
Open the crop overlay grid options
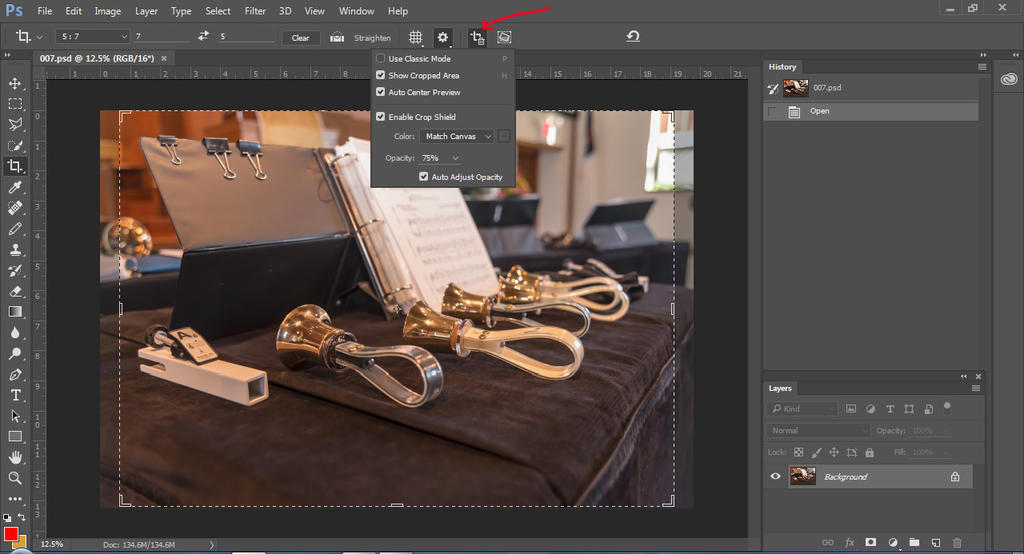click(x=415, y=37)
